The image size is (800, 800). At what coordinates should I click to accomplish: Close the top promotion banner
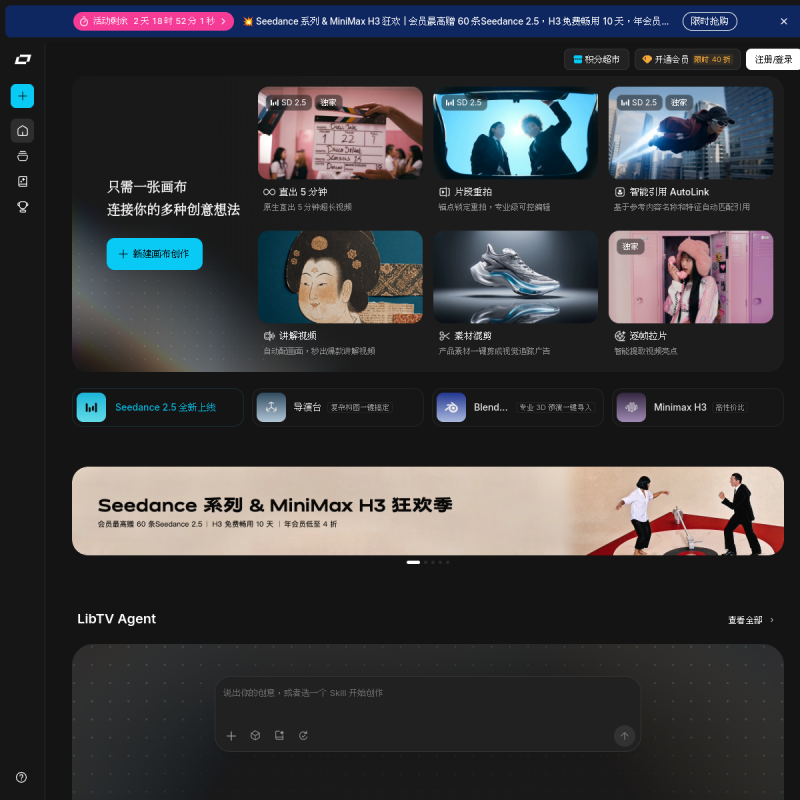click(x=784, y=21)
